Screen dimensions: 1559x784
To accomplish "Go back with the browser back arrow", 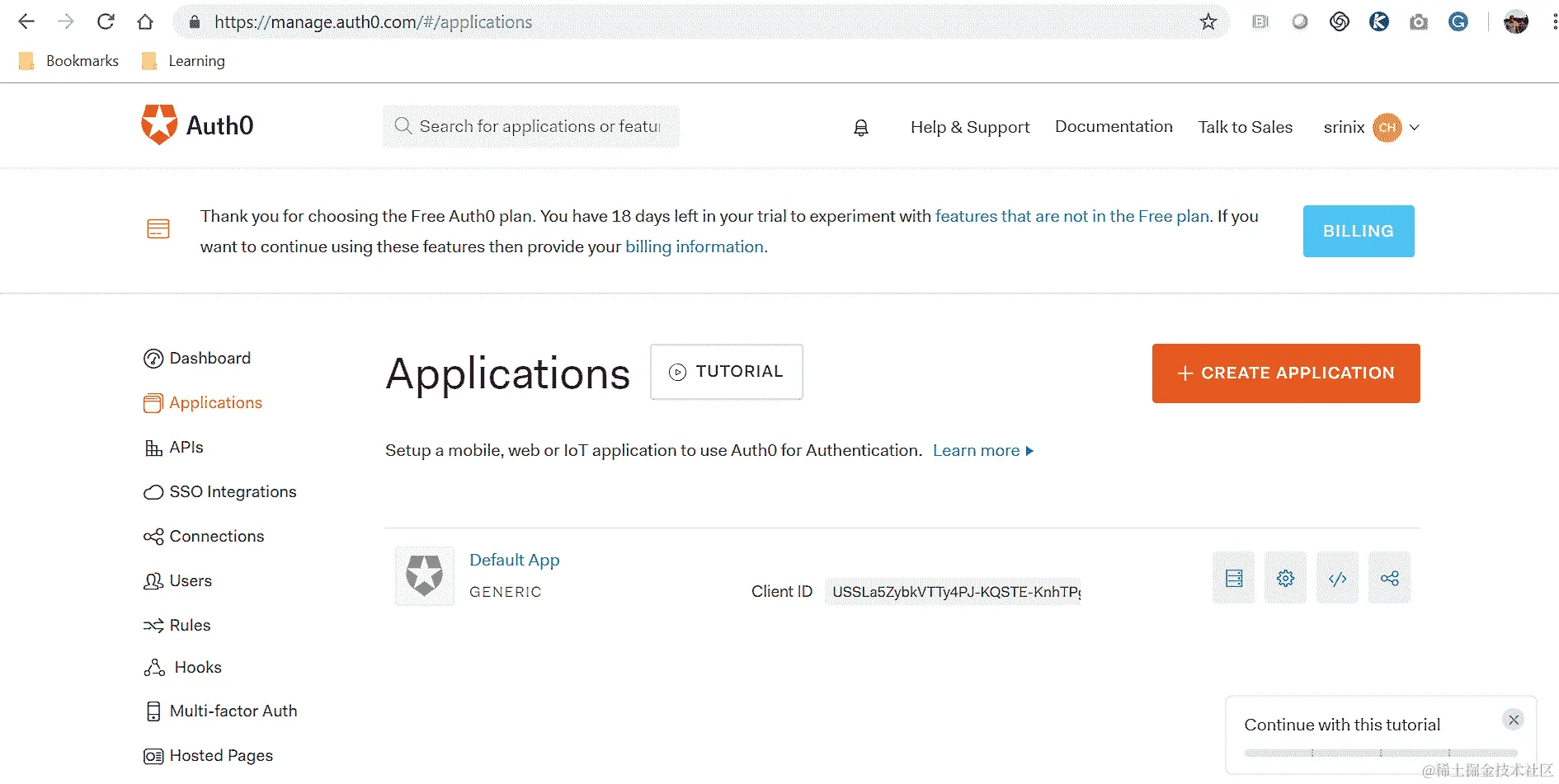I will coord(26,21).
